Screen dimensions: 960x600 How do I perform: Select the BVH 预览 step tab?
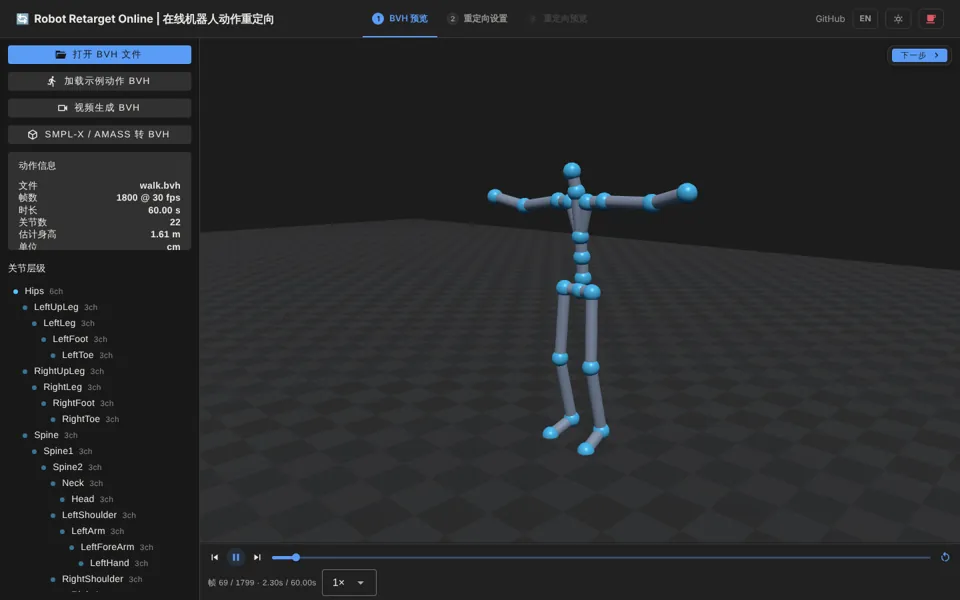(400, 19)
